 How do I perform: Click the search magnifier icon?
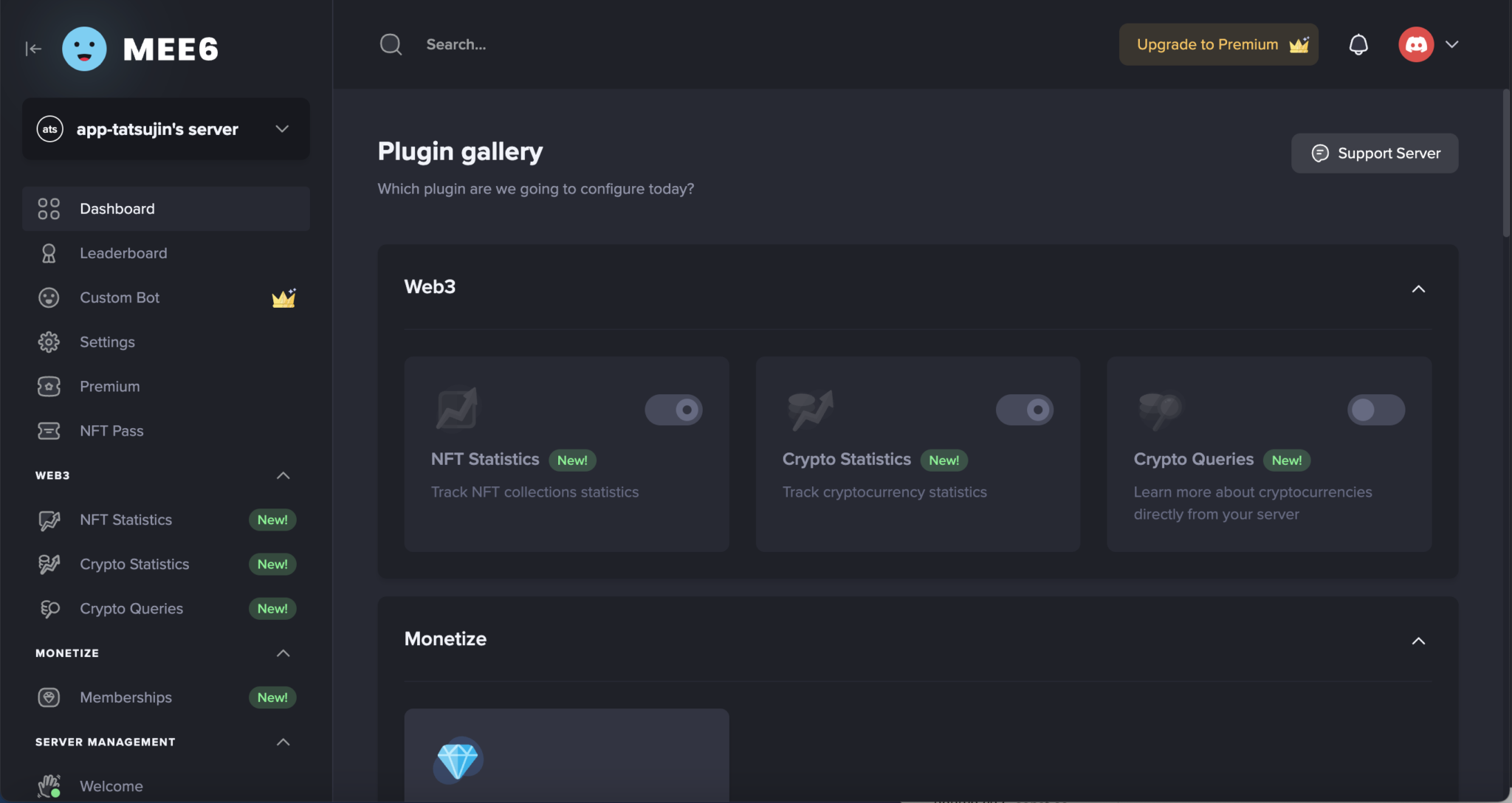tap(391, 44)
